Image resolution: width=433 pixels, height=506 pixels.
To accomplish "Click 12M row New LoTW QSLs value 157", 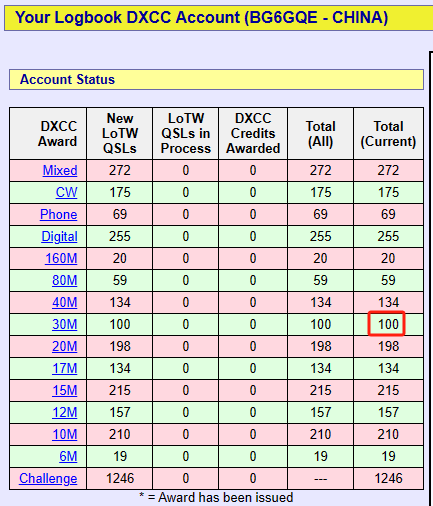I will [120, 412].
